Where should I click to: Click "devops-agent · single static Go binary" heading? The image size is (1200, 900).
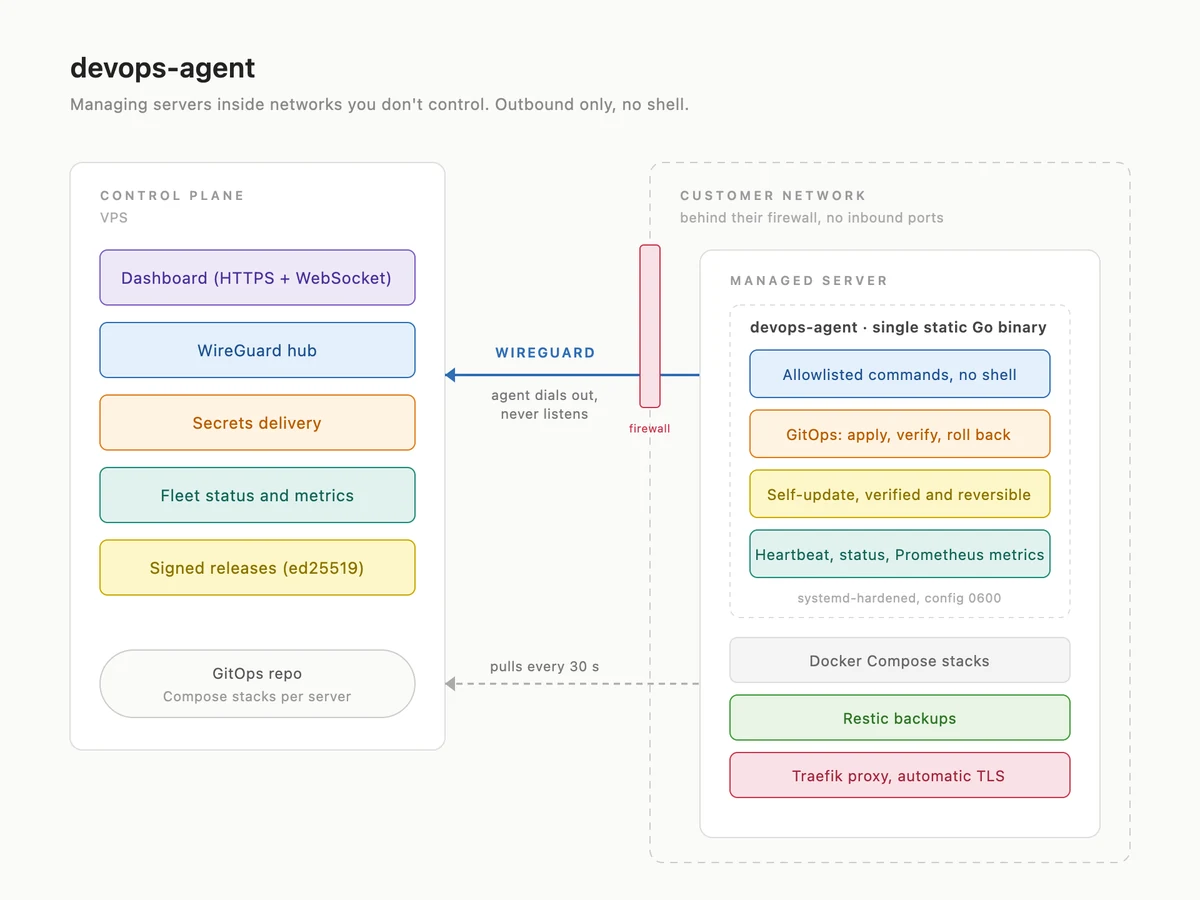898,327
